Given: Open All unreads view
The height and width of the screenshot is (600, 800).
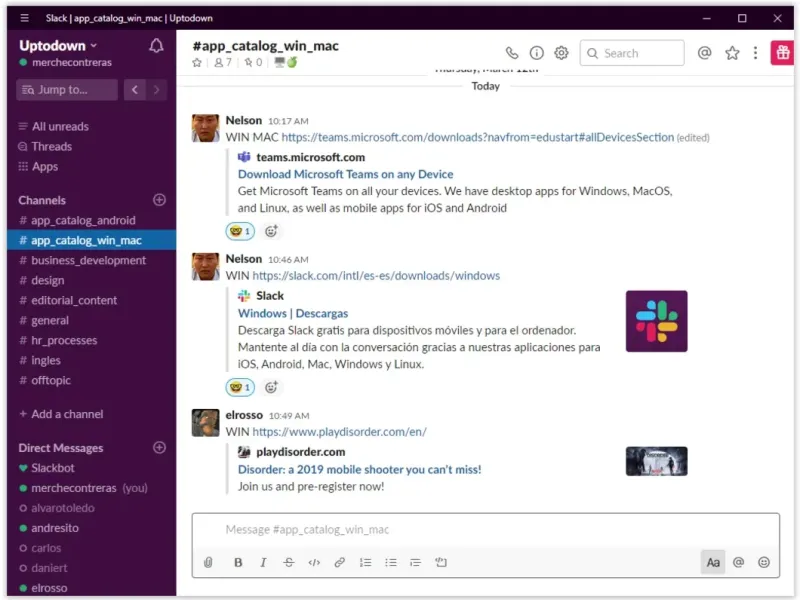Looking at the screenshot, I should pyautogui.click(x=60, y=127).
